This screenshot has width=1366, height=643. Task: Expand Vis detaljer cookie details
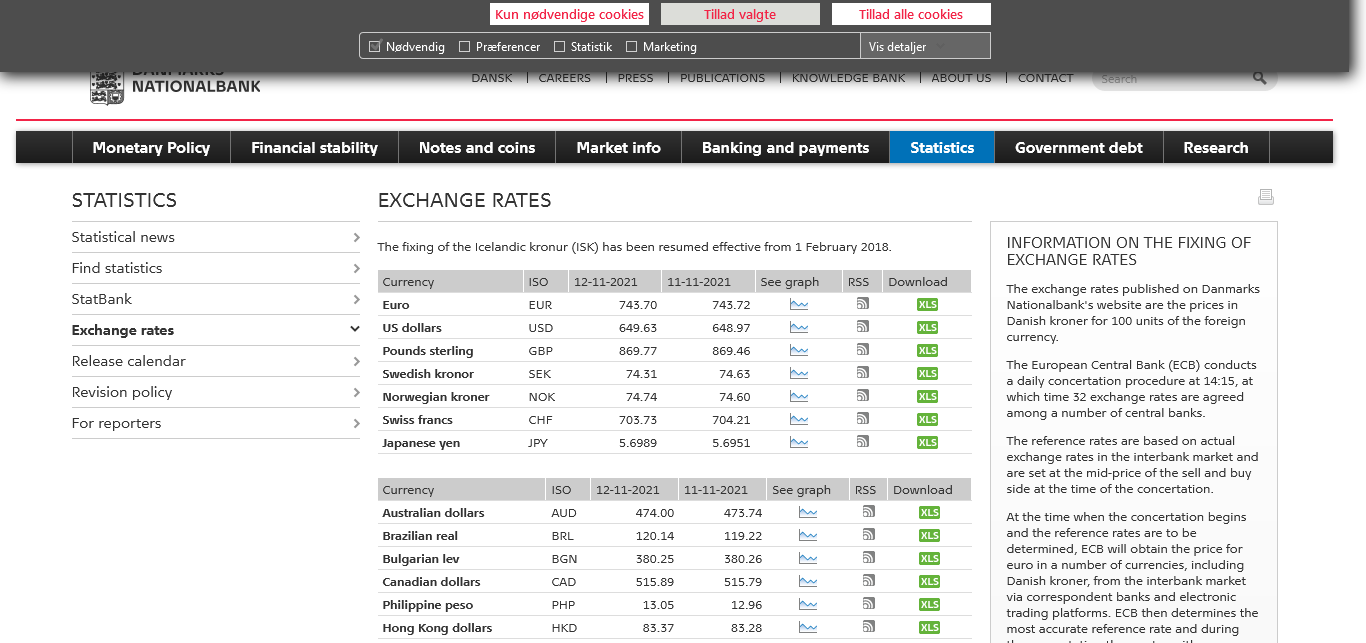[x=924, y=47]
